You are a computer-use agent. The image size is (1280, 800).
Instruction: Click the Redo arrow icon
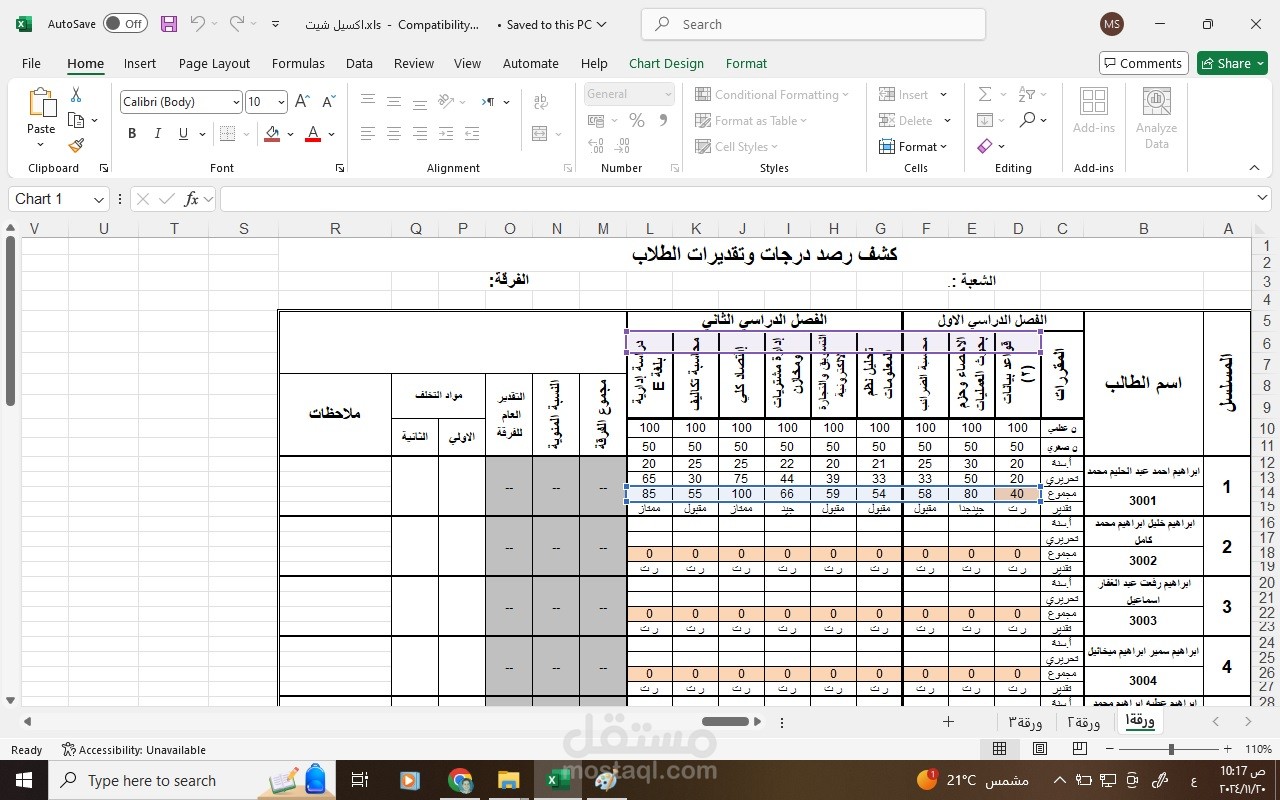click(237, 24)
